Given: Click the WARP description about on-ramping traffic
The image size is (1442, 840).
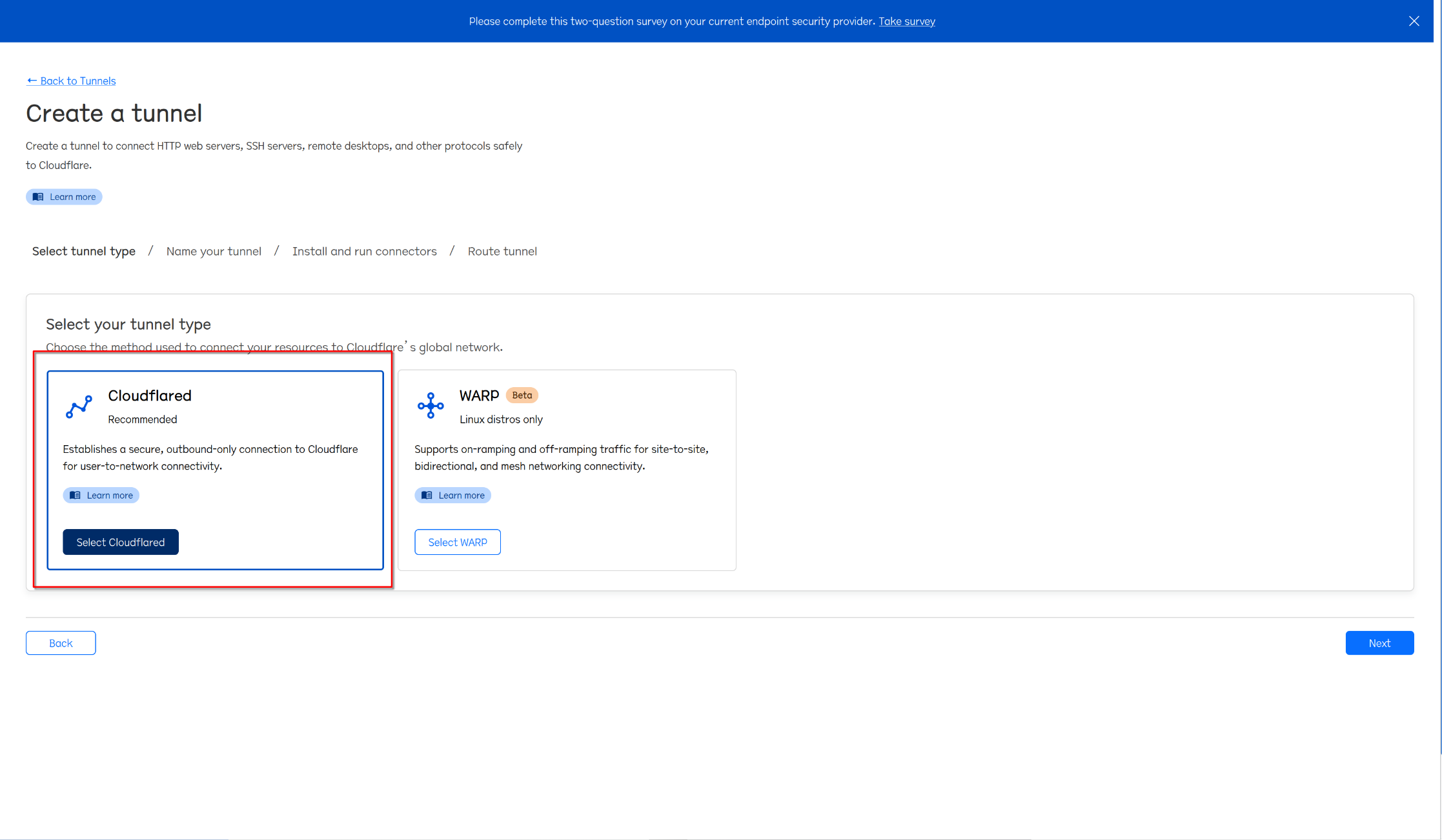Looking at the screenshot, I should [x=562, y=457].
